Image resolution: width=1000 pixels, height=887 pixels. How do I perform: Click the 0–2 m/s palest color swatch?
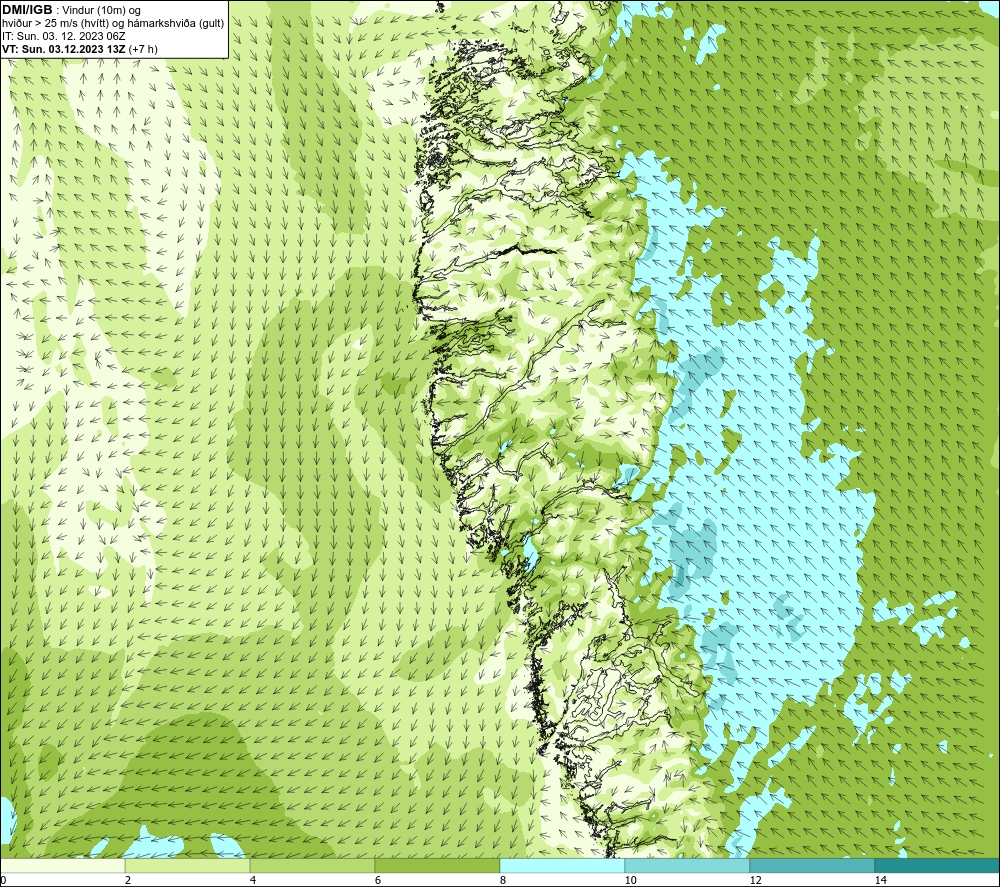pyautogui.click(x=62, y=865)
